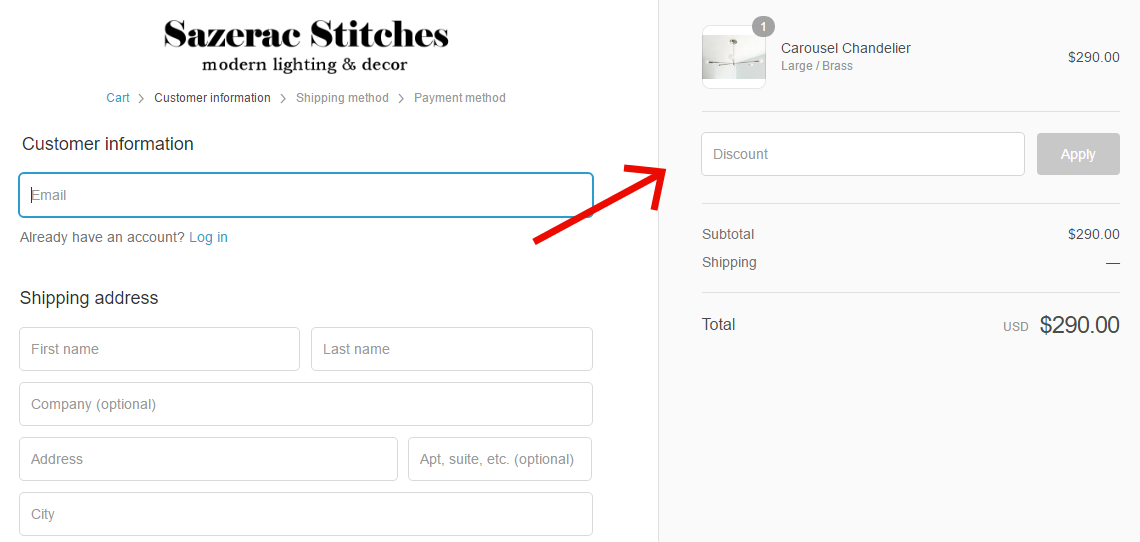Follow the Log in link
This screenshot has width=1140, height=542.
click(x=208, y=237)
